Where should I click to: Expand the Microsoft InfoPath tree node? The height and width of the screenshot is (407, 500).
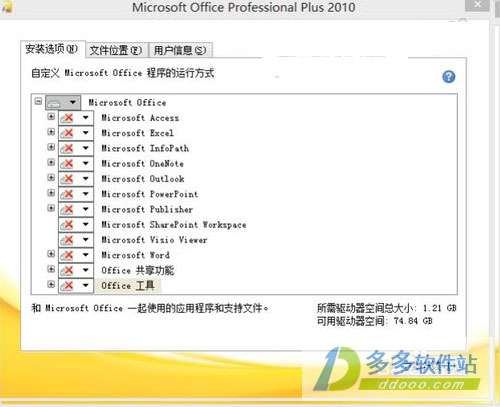51,147
